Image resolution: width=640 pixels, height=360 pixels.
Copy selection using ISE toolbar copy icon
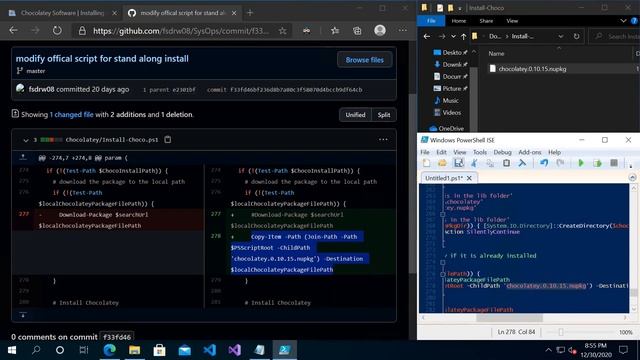[x=490, y=163]
